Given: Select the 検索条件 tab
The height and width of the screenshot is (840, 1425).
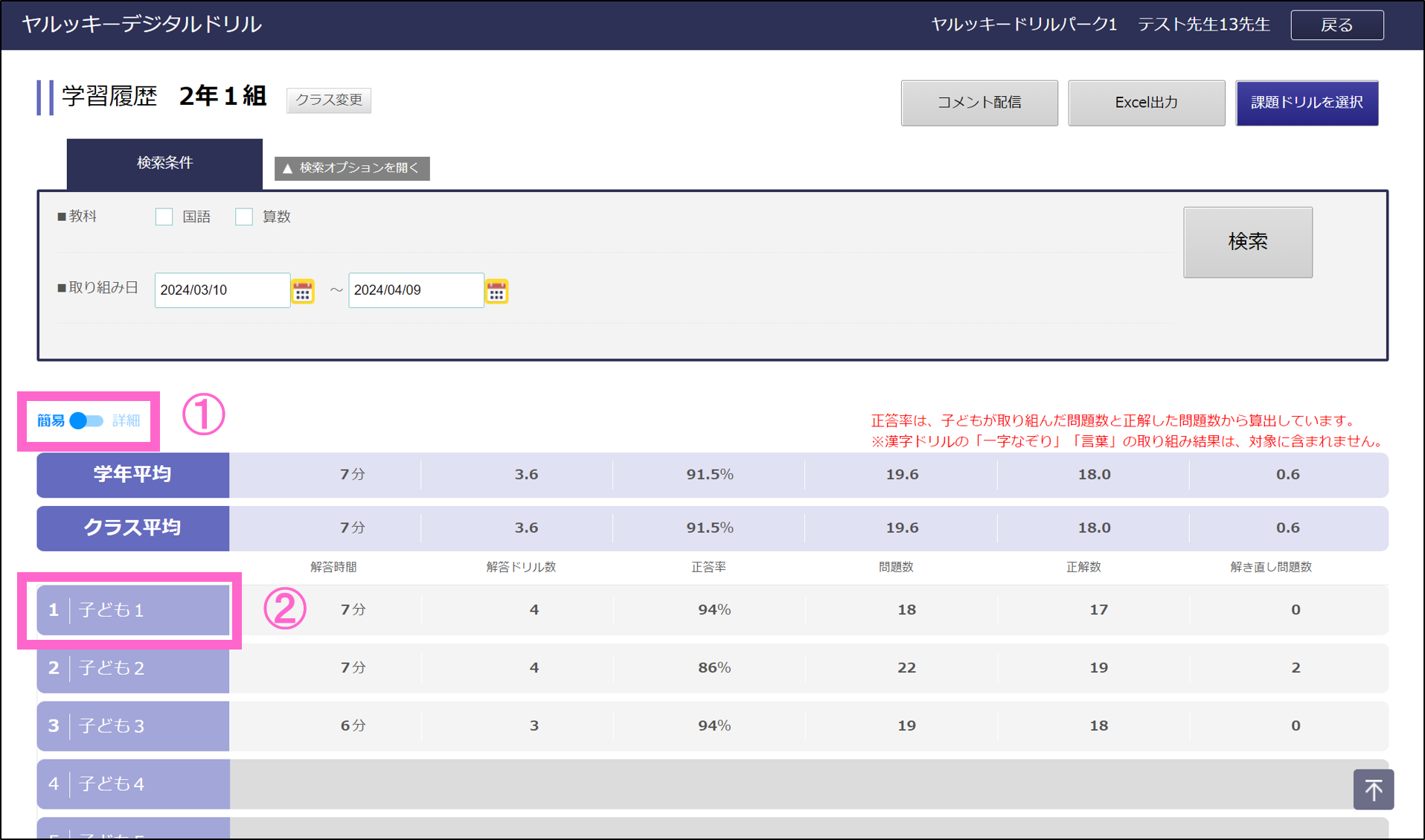Looking at the screenshot, I should [x=164, y=163].
